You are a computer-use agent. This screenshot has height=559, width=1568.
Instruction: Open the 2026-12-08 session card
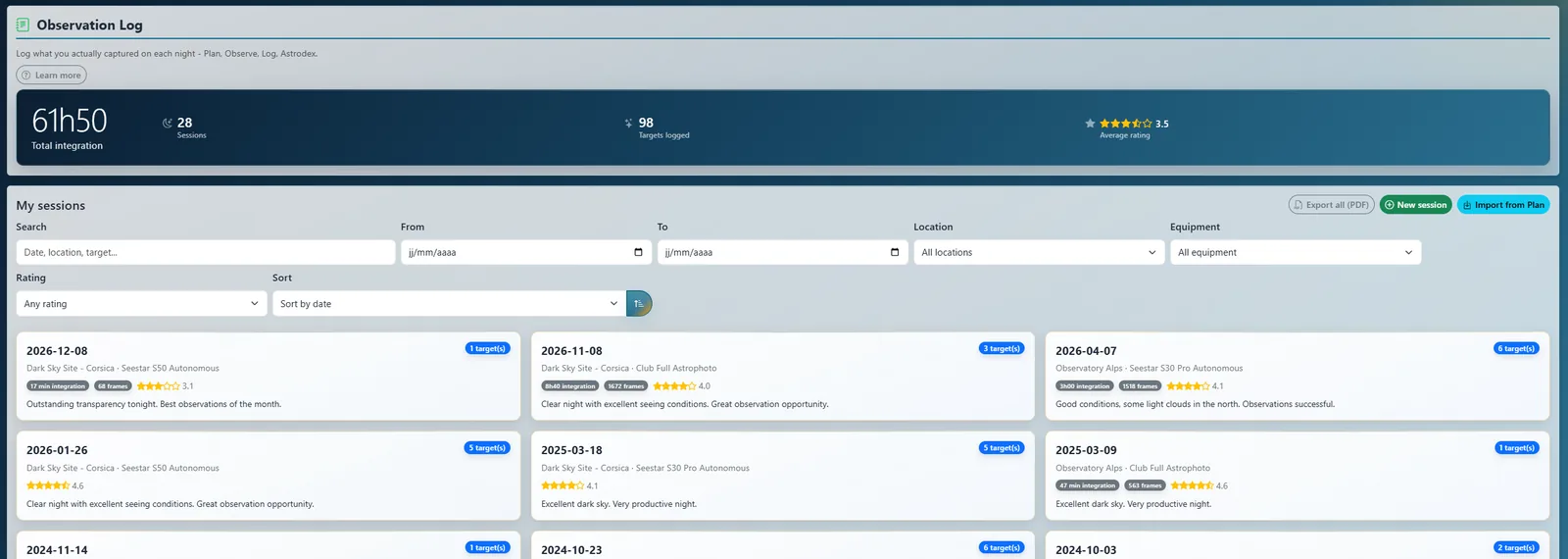[268, 377]
